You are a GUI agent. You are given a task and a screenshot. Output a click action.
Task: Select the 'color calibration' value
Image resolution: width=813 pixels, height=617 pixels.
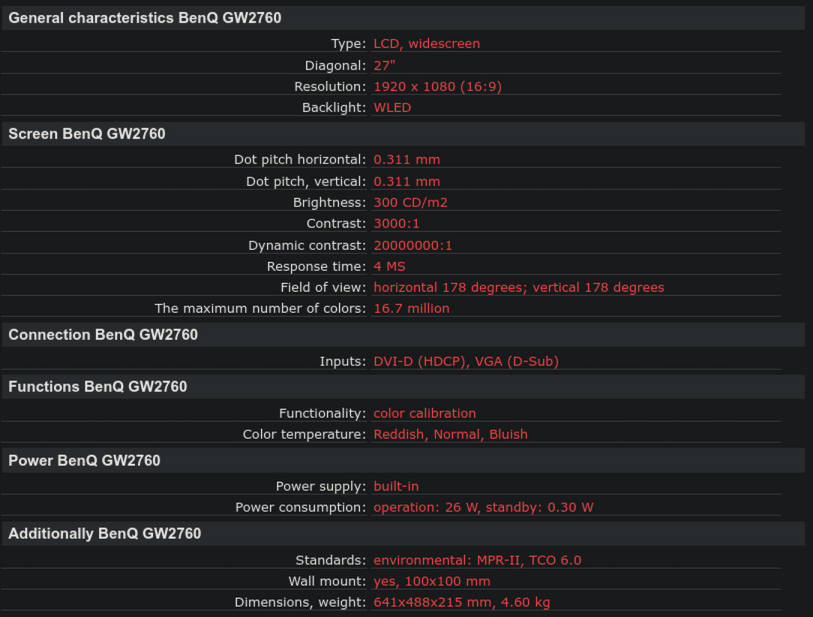tap(425, 413)
